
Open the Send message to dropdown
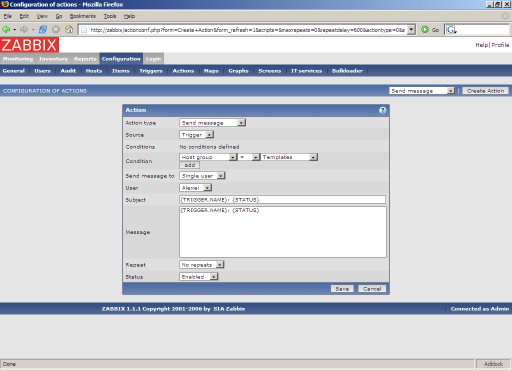(202, 176)
